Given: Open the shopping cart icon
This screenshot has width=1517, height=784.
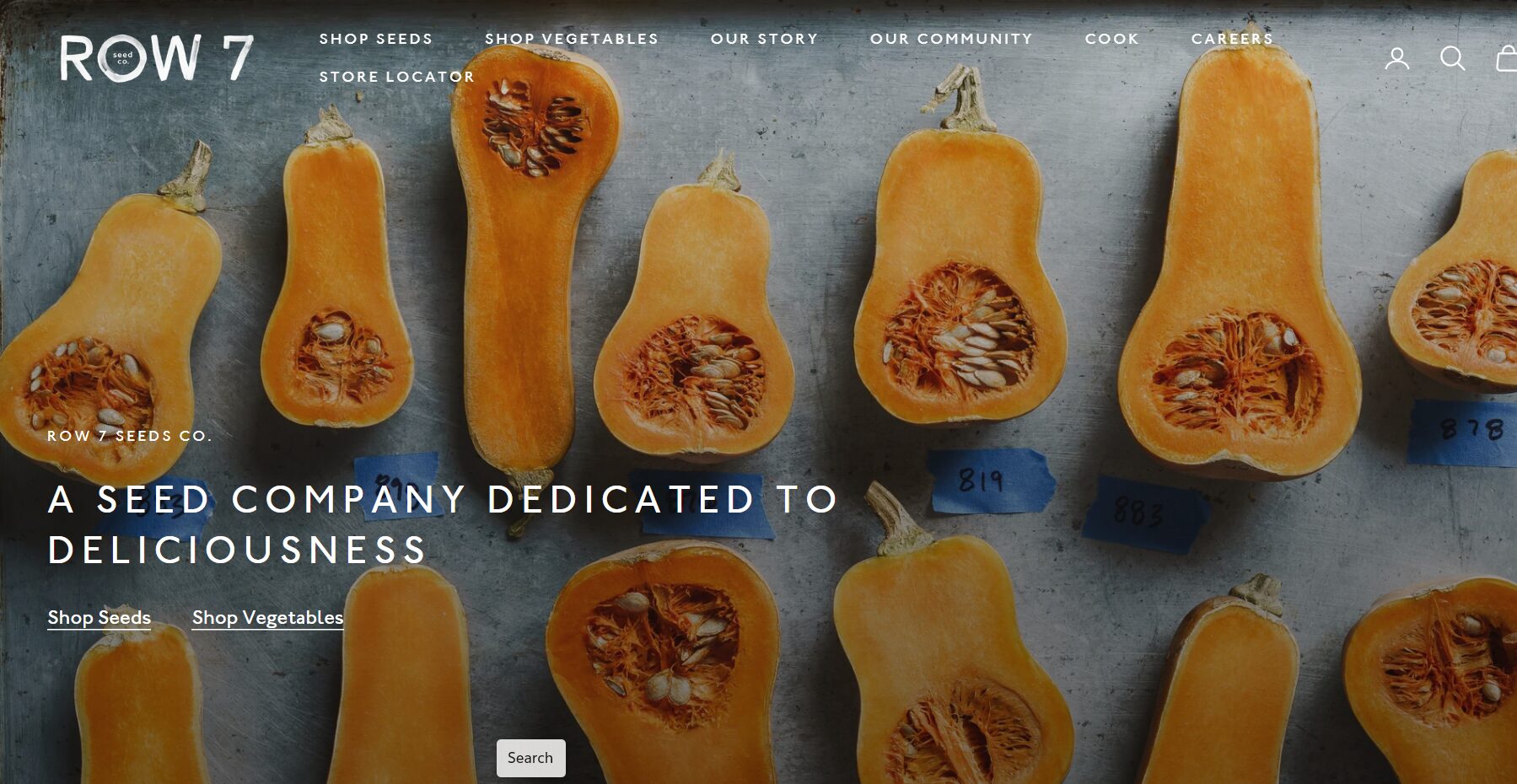Looking at the screenshot, I should [x=1507, y=58].
